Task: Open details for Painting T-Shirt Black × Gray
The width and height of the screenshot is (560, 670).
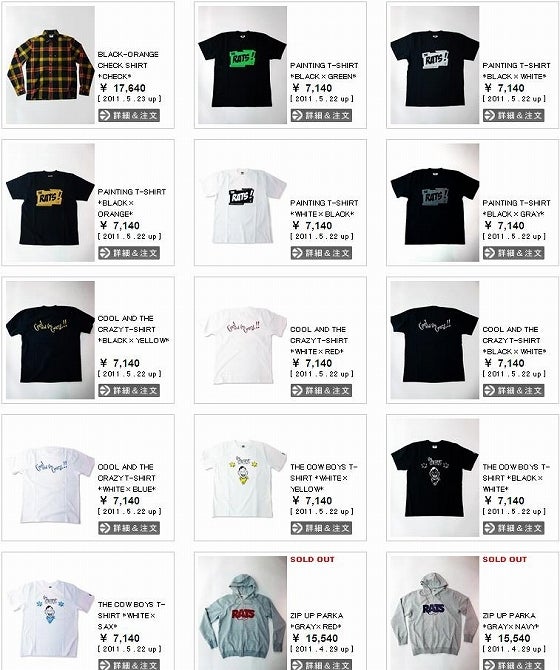Action: pyautogui.click(x=513, y=253)
